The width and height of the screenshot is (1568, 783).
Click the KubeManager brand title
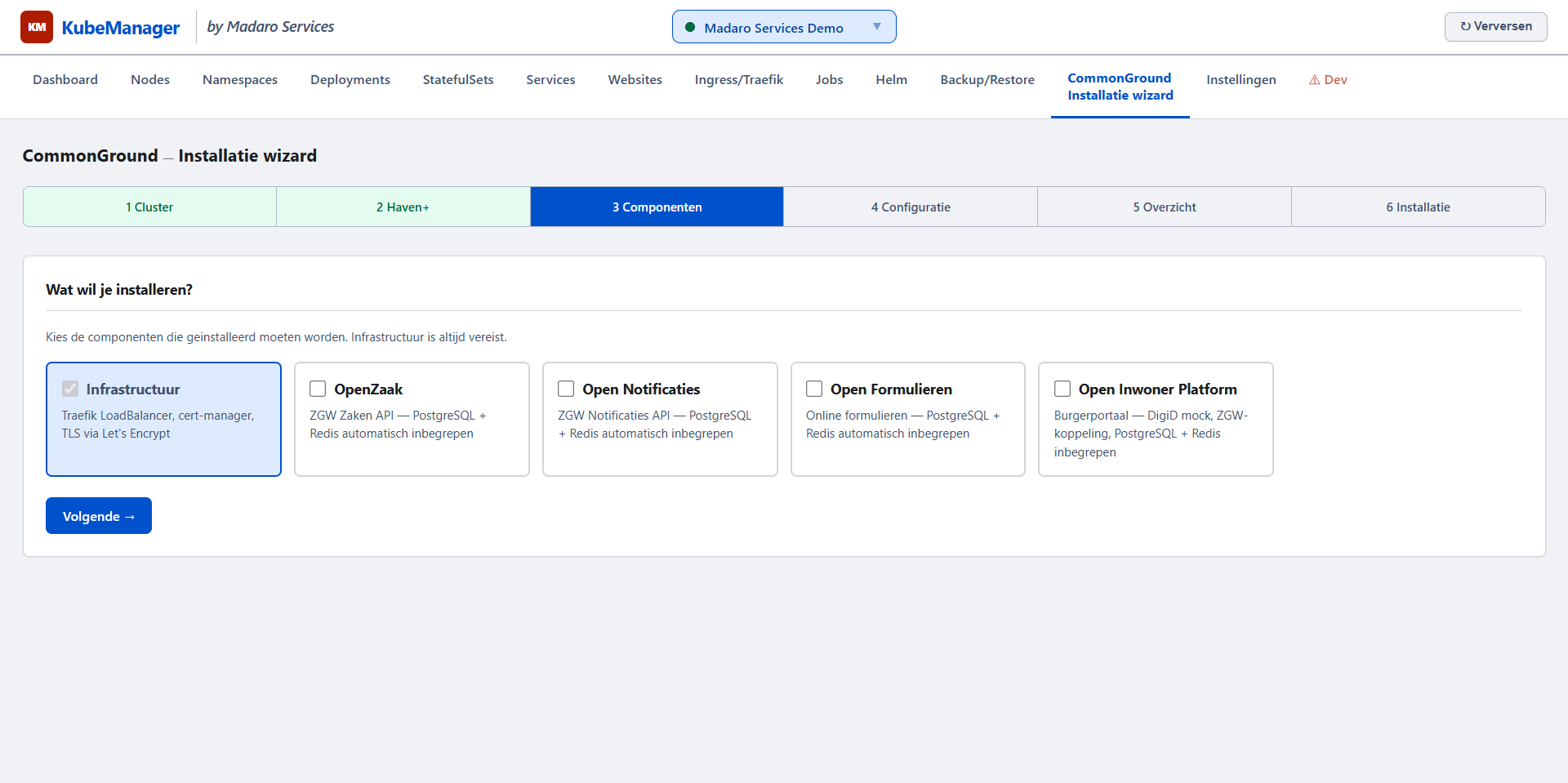[x=121, y=28]
